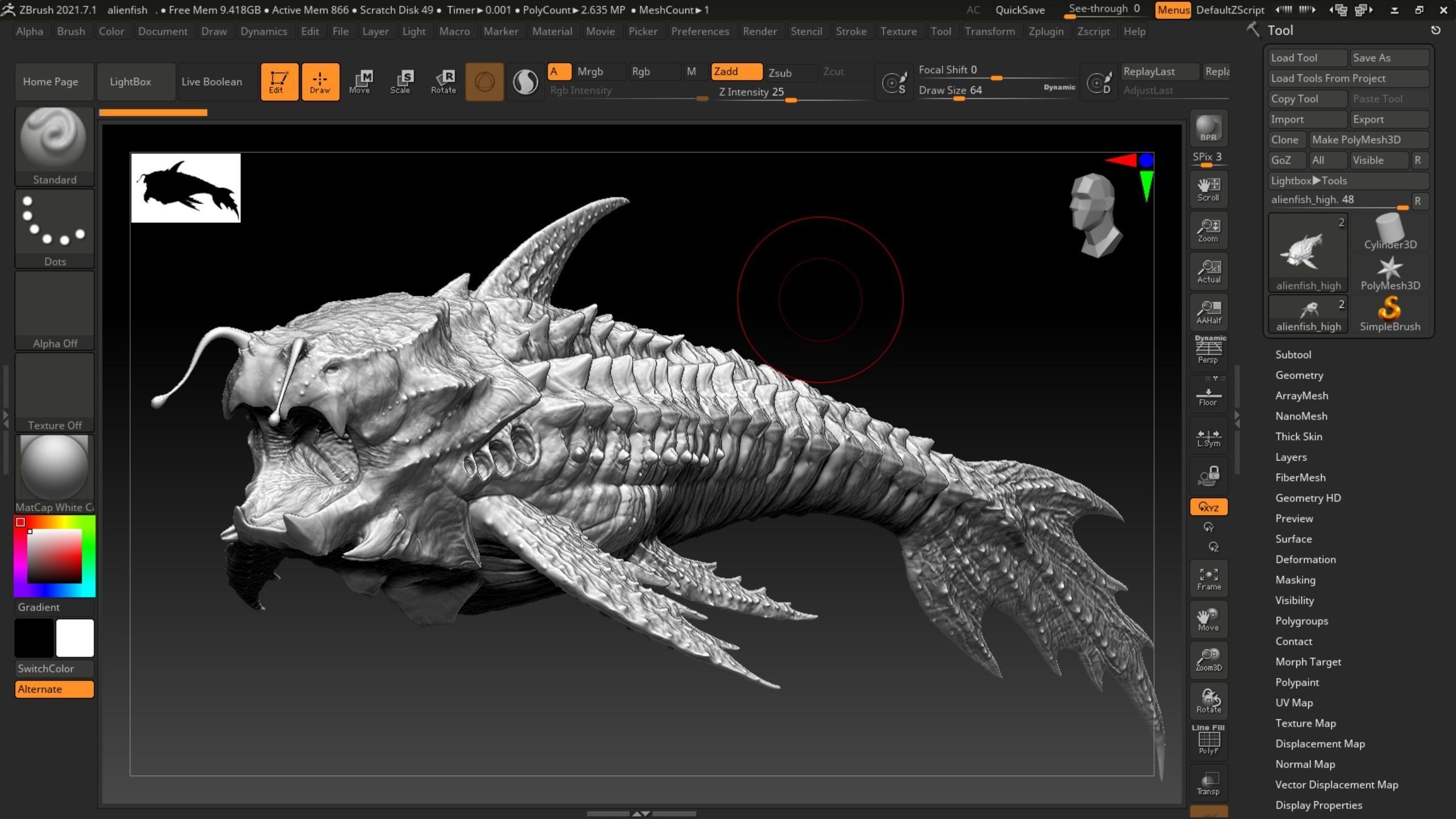The width and height of the screenshot is (1456, 819).
Task: Select the Draw mode button
Action: coord(320,82)
